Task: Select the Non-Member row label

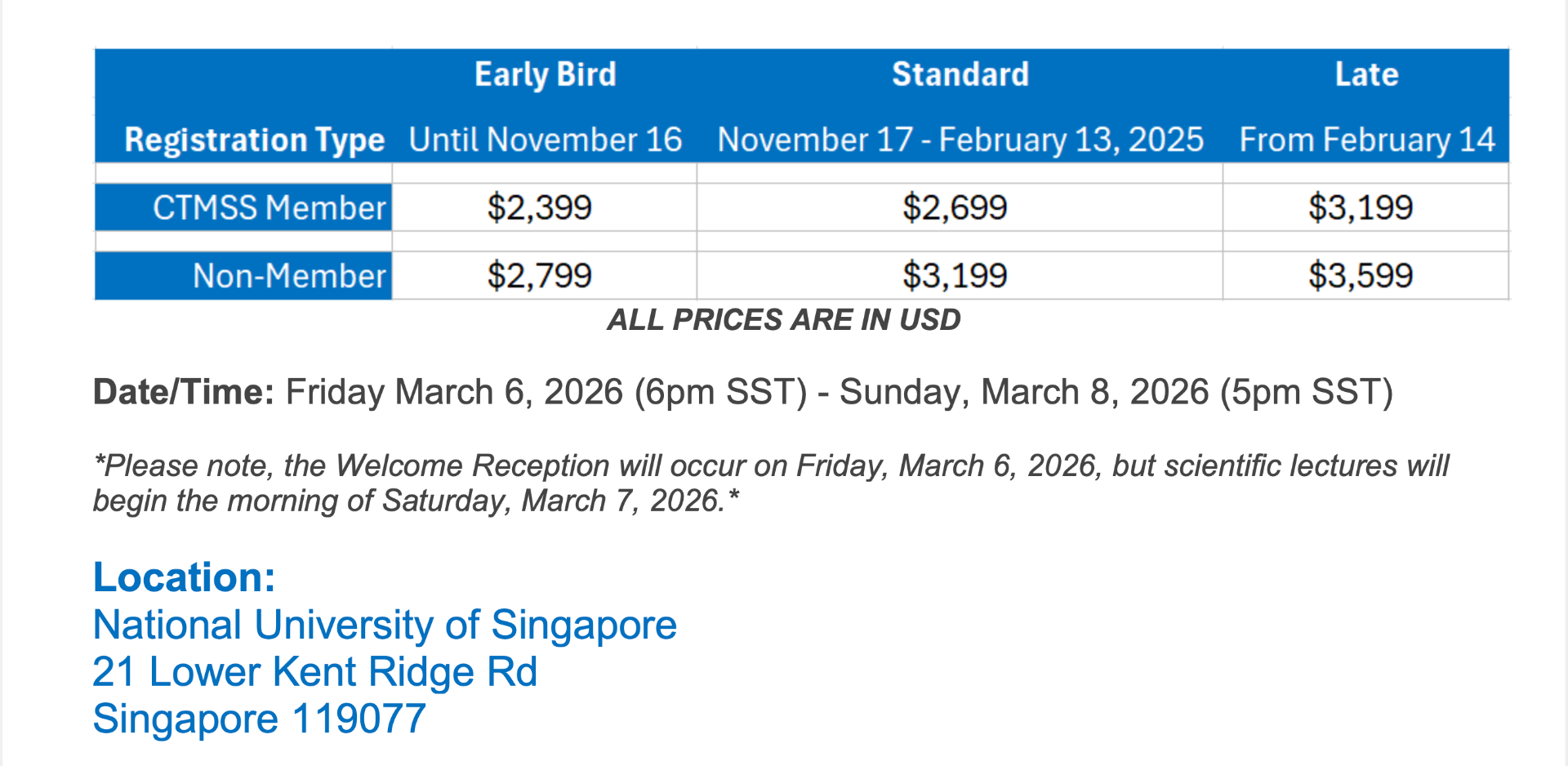Action: (288, 276)
